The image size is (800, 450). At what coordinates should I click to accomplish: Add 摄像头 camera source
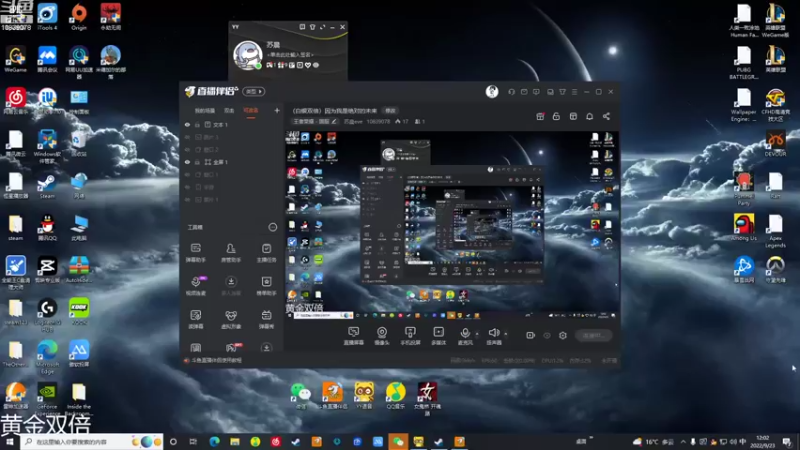coord(382,336)
